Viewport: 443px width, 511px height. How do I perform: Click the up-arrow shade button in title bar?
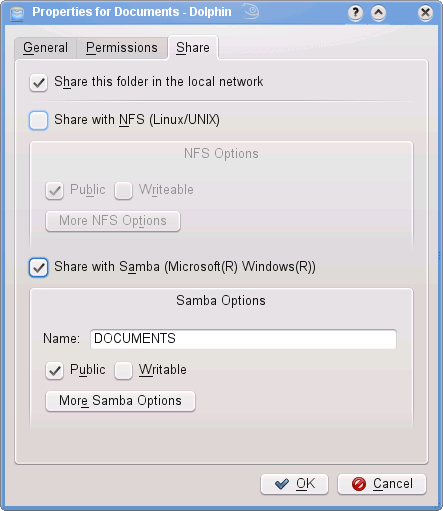pyautogui.click(x=378, y=13)
